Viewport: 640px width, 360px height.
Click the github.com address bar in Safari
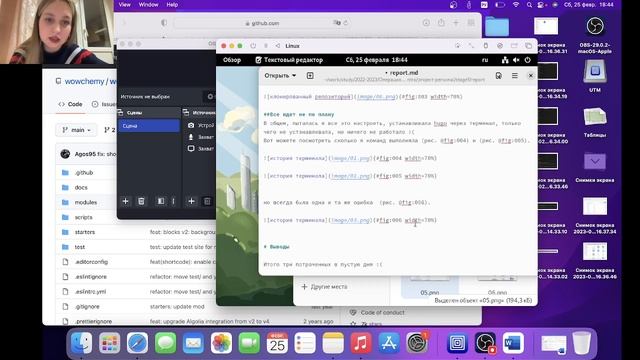point(262,23)
